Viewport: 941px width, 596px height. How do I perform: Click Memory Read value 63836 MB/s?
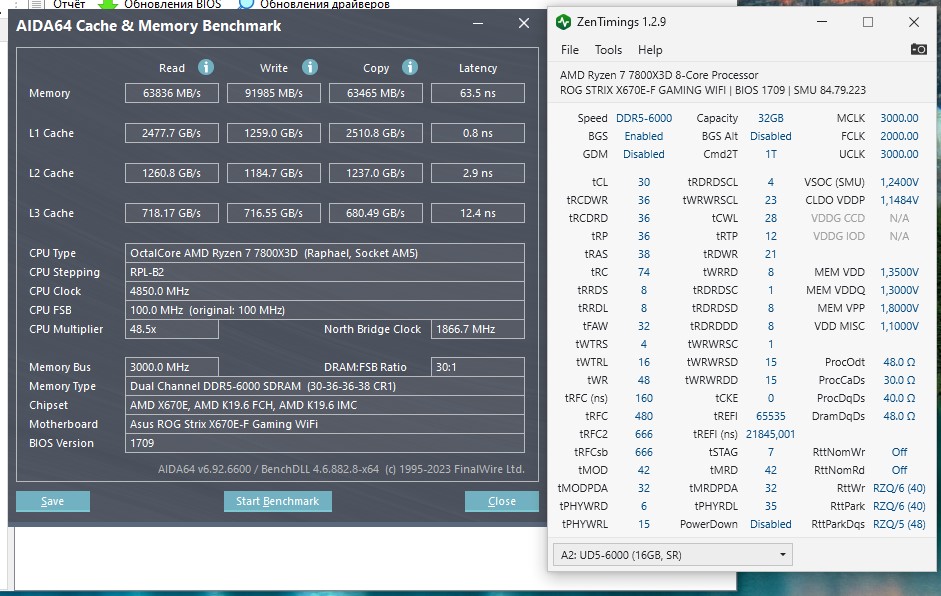[x=172, y=93]
